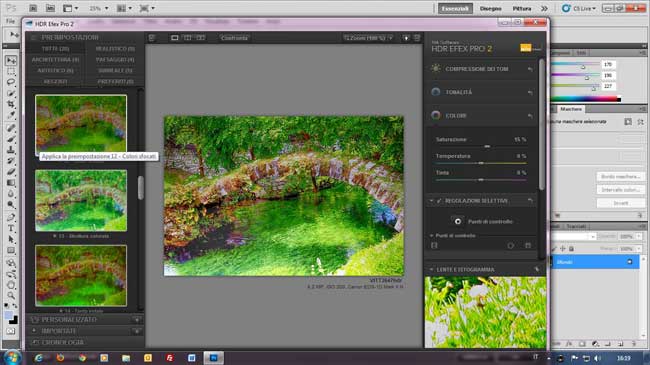Select the Eyedropper tool
The height and width of the screenshot is (365, 650).
tap(11, 115)
